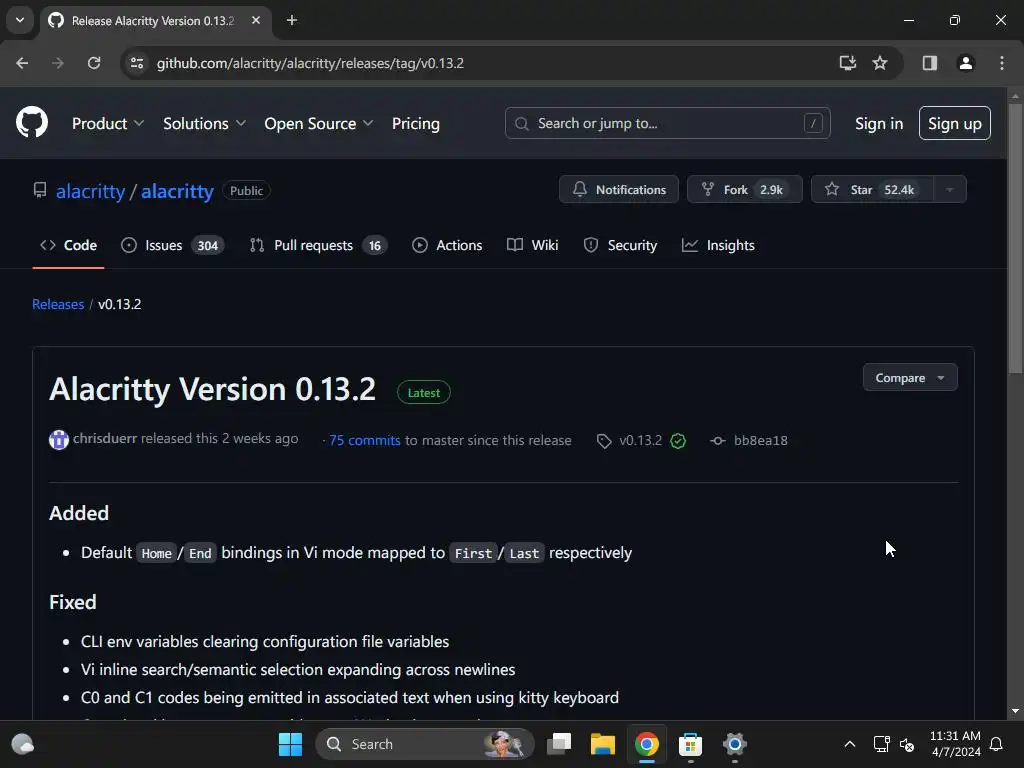The image size is (1024, 768).
Task: Open the Chrome profile icon
Action: click(965, 63)
